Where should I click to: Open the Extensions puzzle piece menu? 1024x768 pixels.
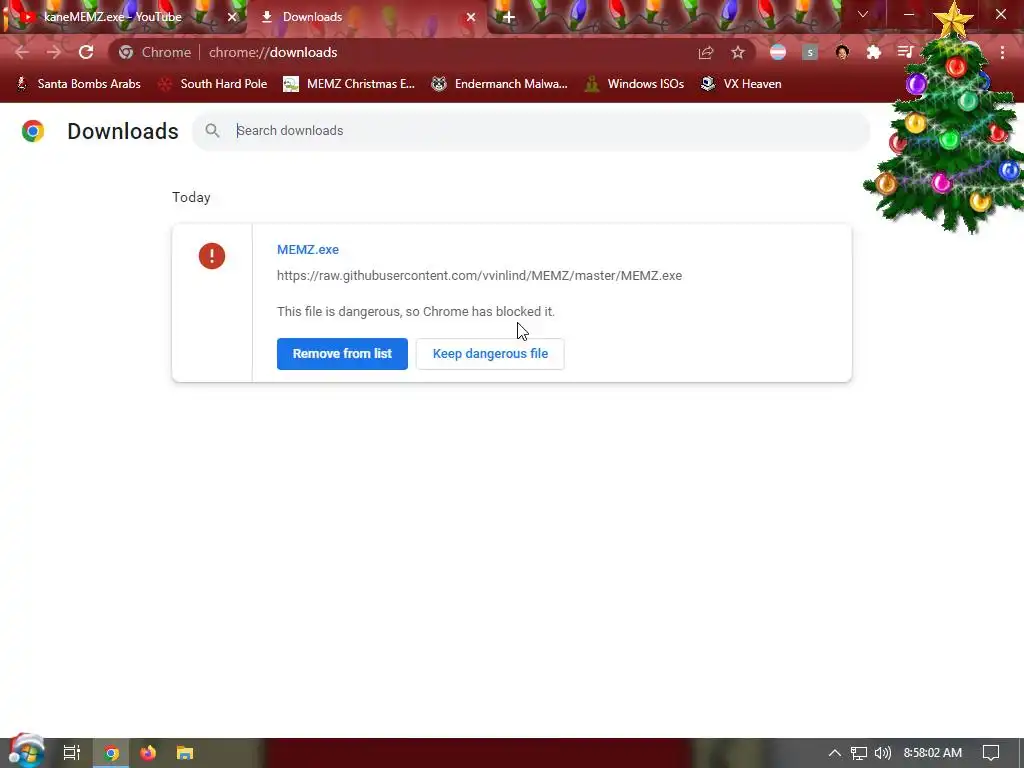point(874,52)
